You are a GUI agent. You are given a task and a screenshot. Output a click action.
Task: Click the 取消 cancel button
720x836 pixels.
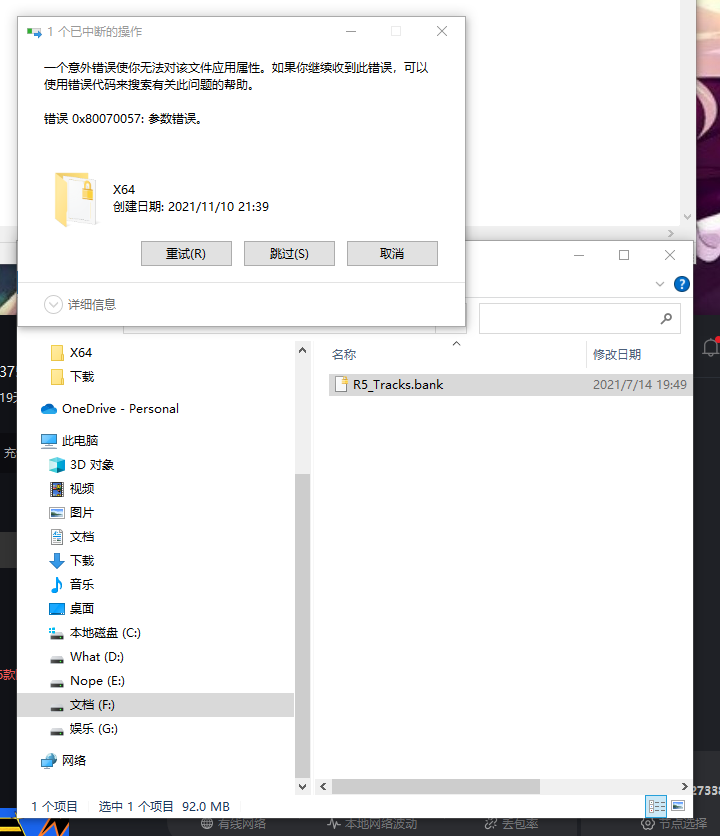[392, 253]
